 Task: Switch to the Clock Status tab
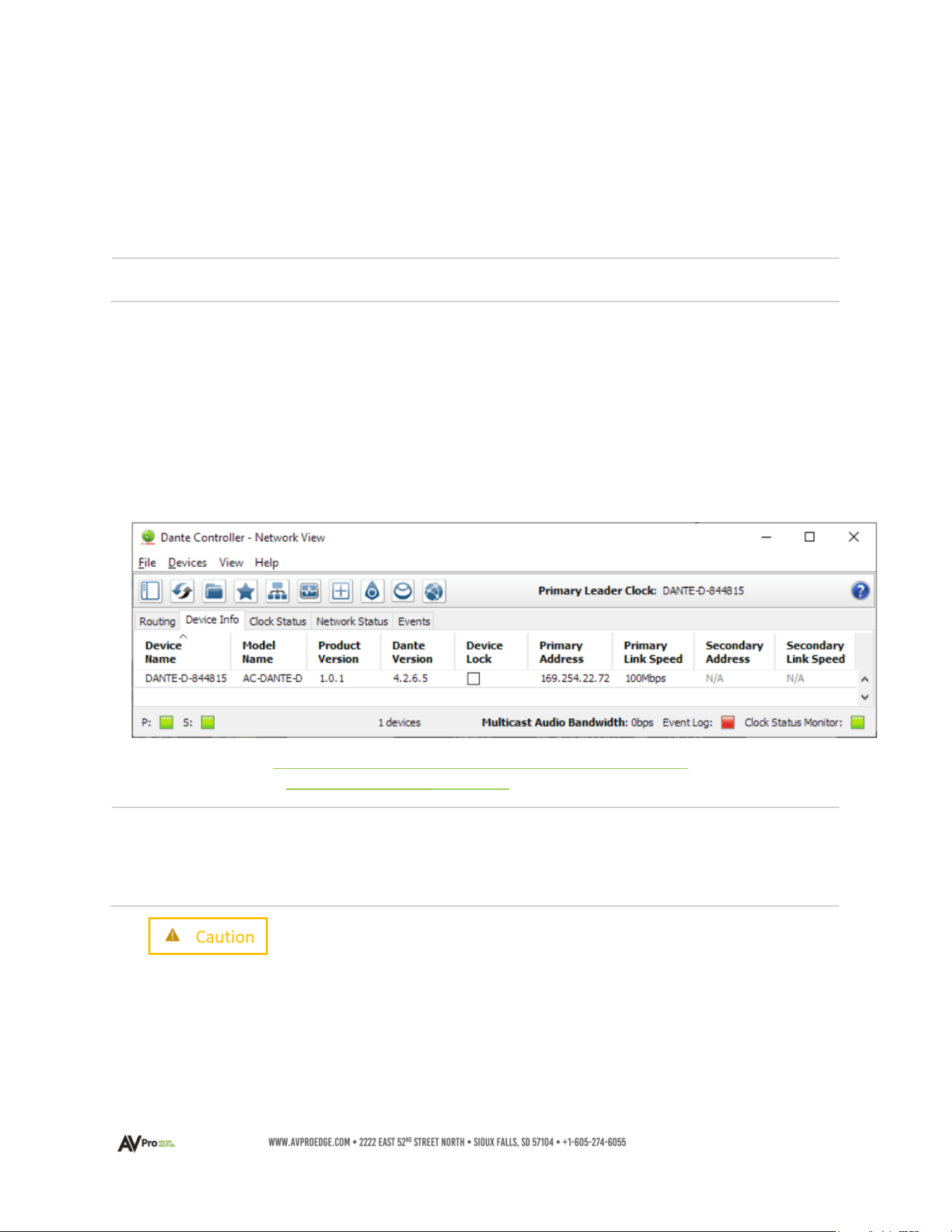278,621
